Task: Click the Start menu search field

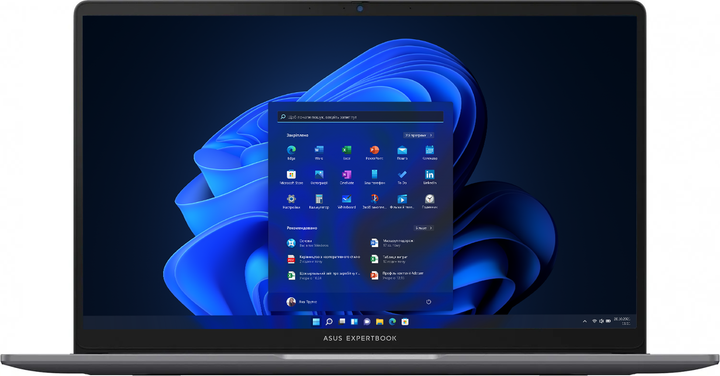Action: point(360,117)
